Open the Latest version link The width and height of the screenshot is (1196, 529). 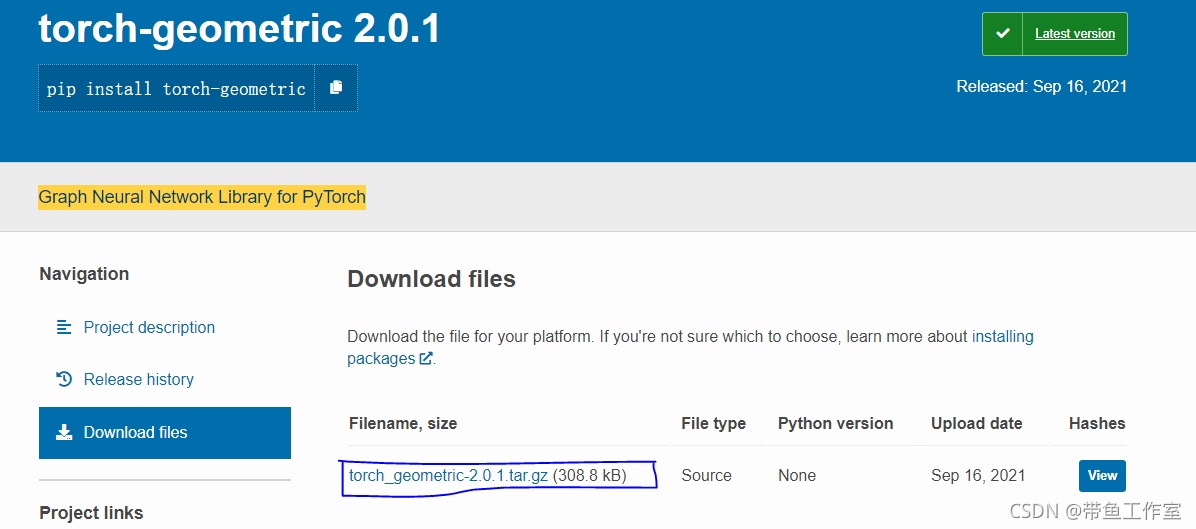tap(1075, 34)
